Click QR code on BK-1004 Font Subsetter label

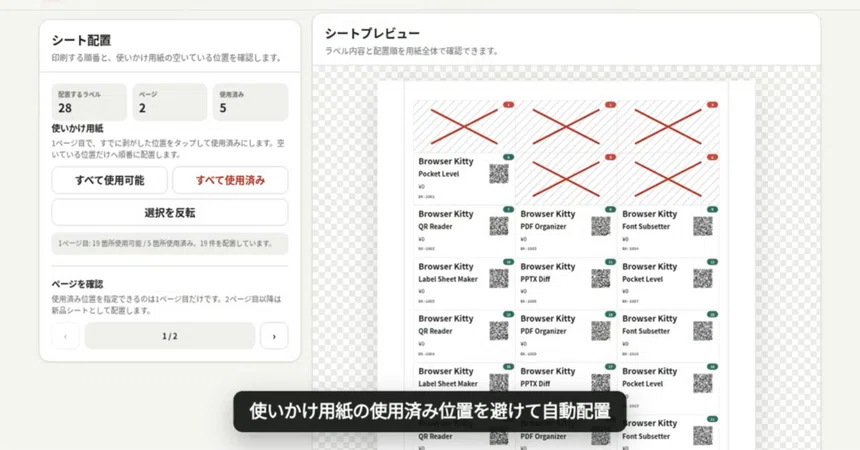[703, 226]
